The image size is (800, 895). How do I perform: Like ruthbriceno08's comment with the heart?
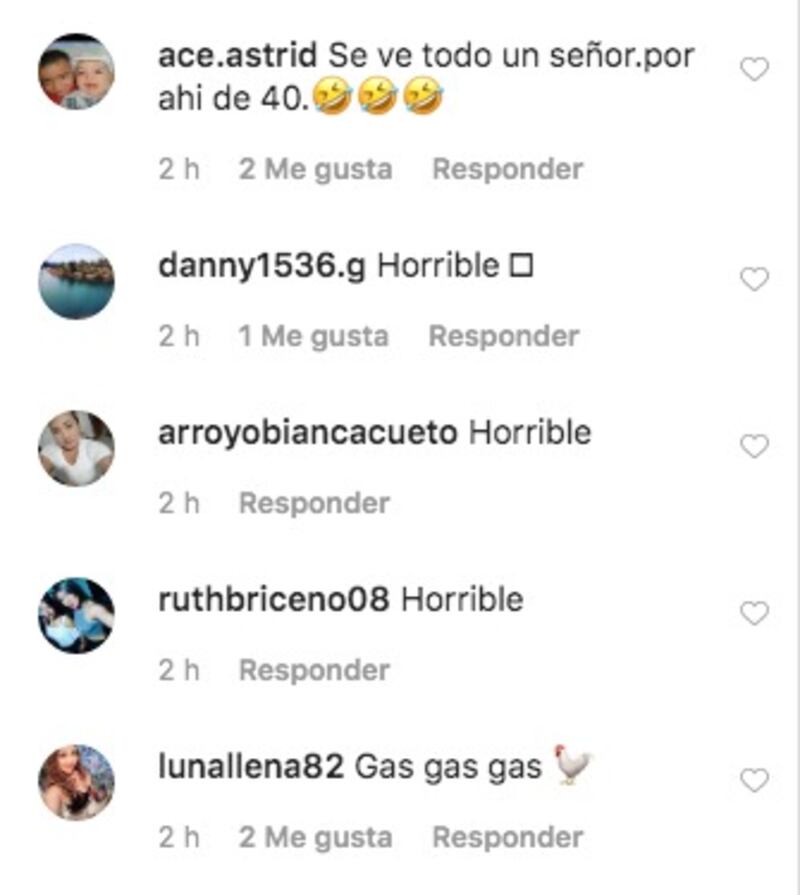click(x=754, y=614)
